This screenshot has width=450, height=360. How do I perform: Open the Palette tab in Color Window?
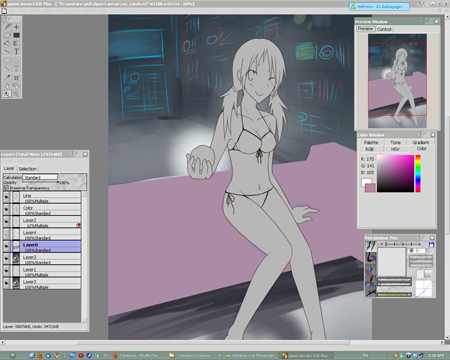(x=371, y=142)
